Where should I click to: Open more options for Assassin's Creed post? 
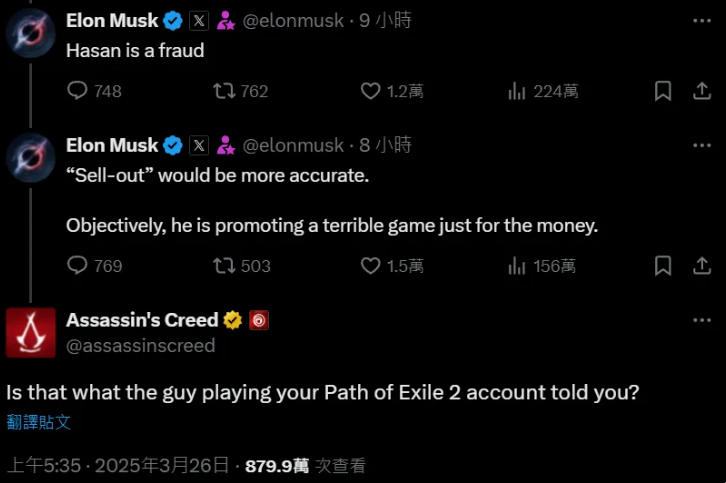[701, 320]
